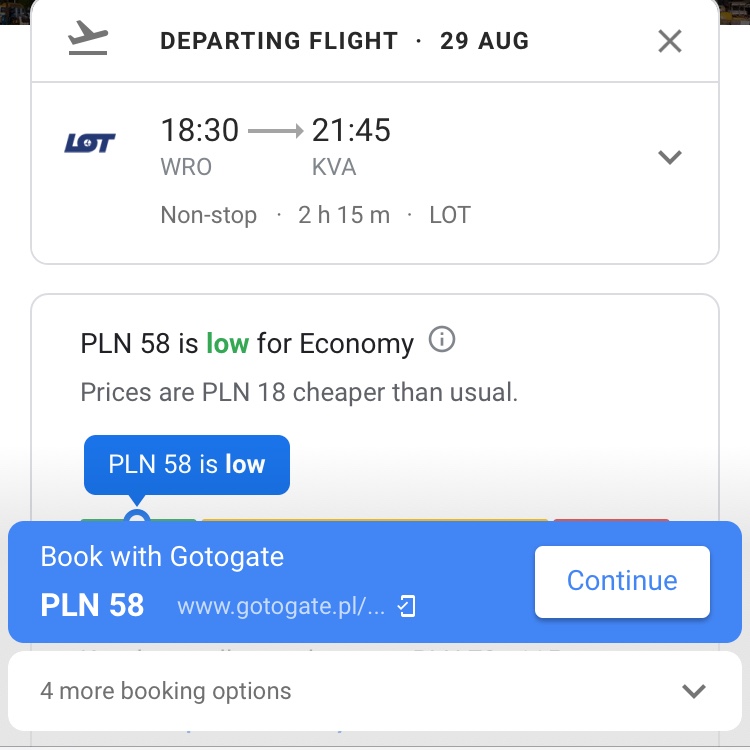Click the external link icon near gotogate.pl

click(407, 606)
